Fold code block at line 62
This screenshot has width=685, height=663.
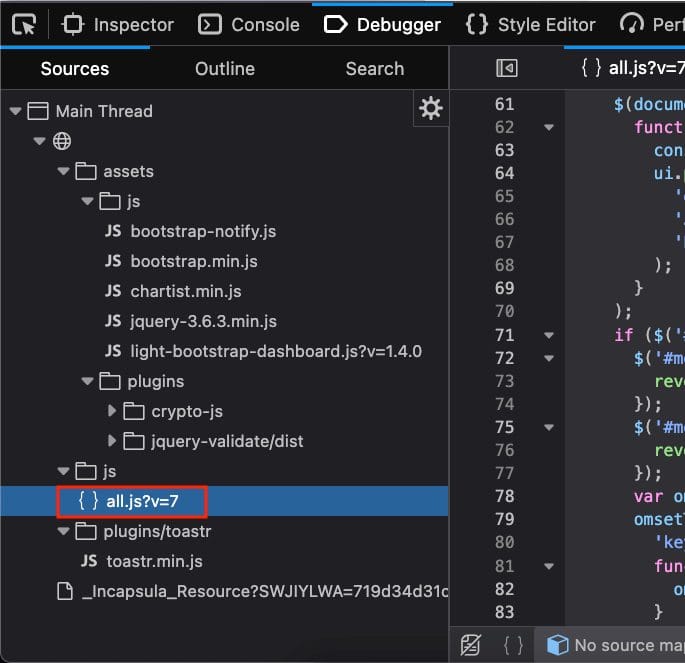549,128
